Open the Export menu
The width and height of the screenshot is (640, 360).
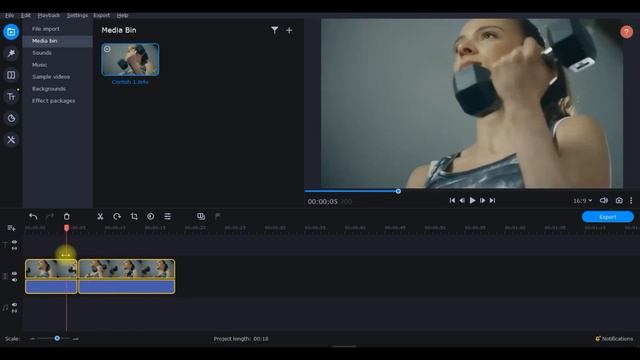(x=102, y=16)
